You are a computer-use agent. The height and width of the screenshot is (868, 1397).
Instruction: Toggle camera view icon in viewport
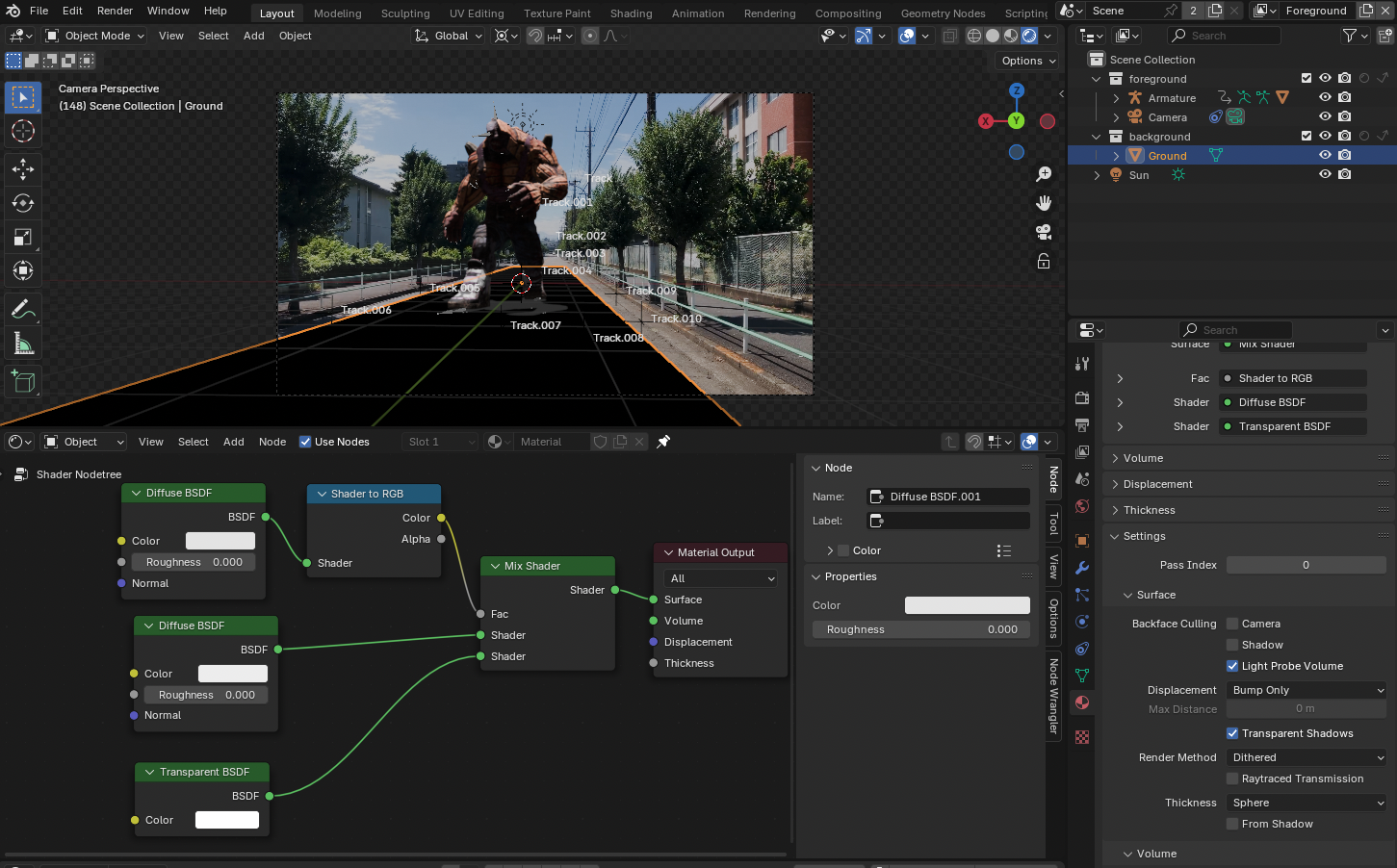coord(1044,232)
